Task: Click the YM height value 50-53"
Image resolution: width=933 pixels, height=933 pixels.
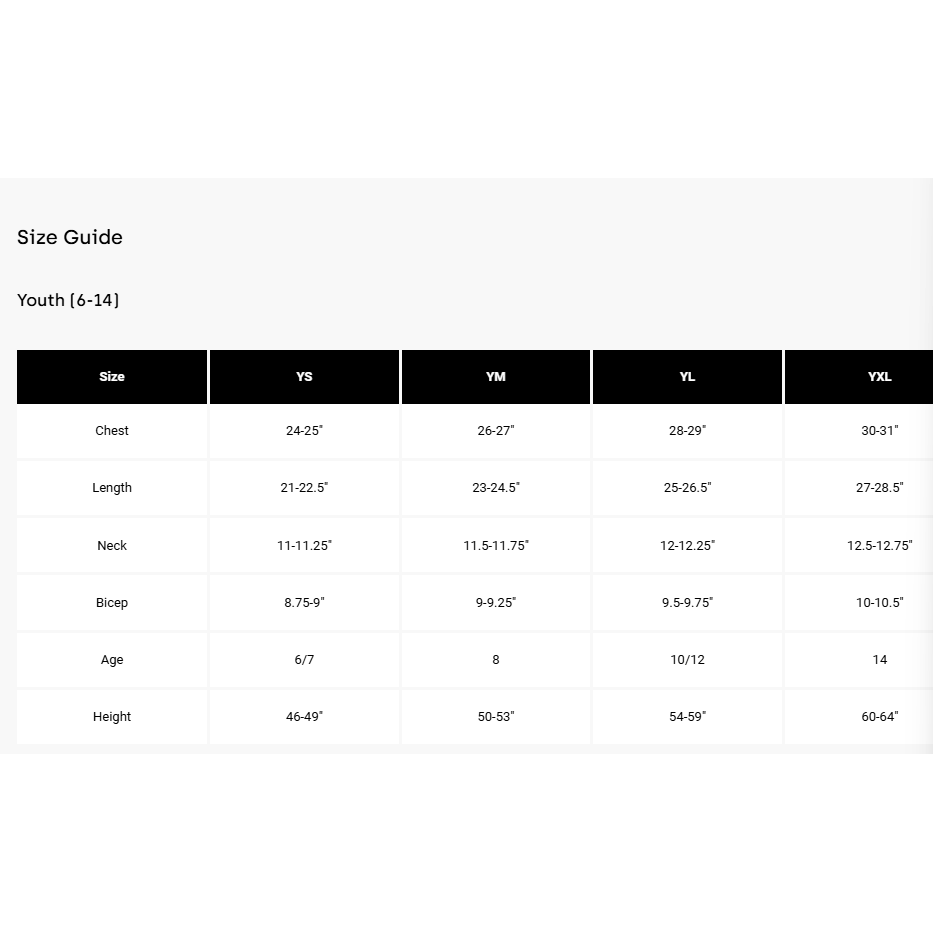Action: coord(496,717)
